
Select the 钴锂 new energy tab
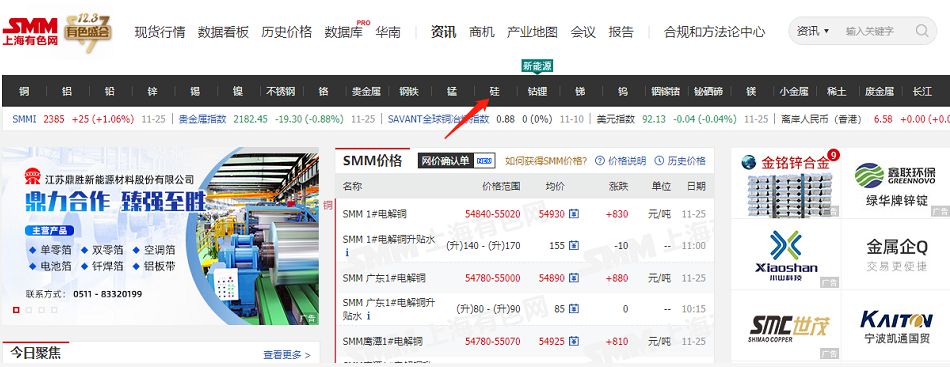[x=537, y=91]
